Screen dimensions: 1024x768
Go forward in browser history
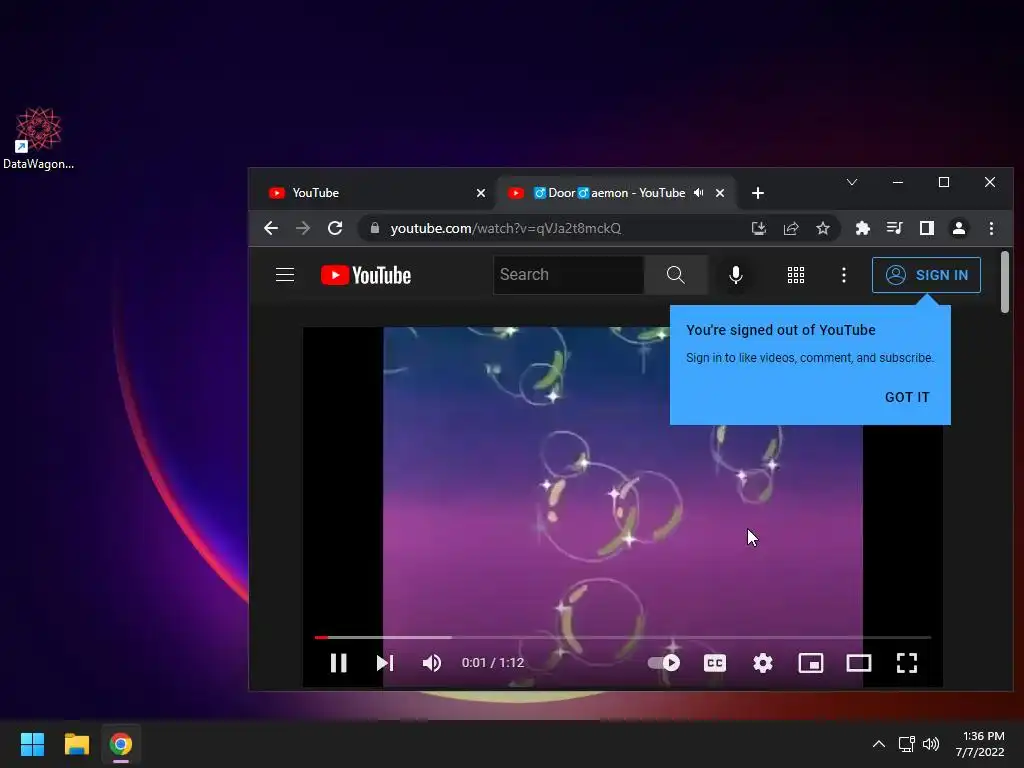[x=303, y=228]
